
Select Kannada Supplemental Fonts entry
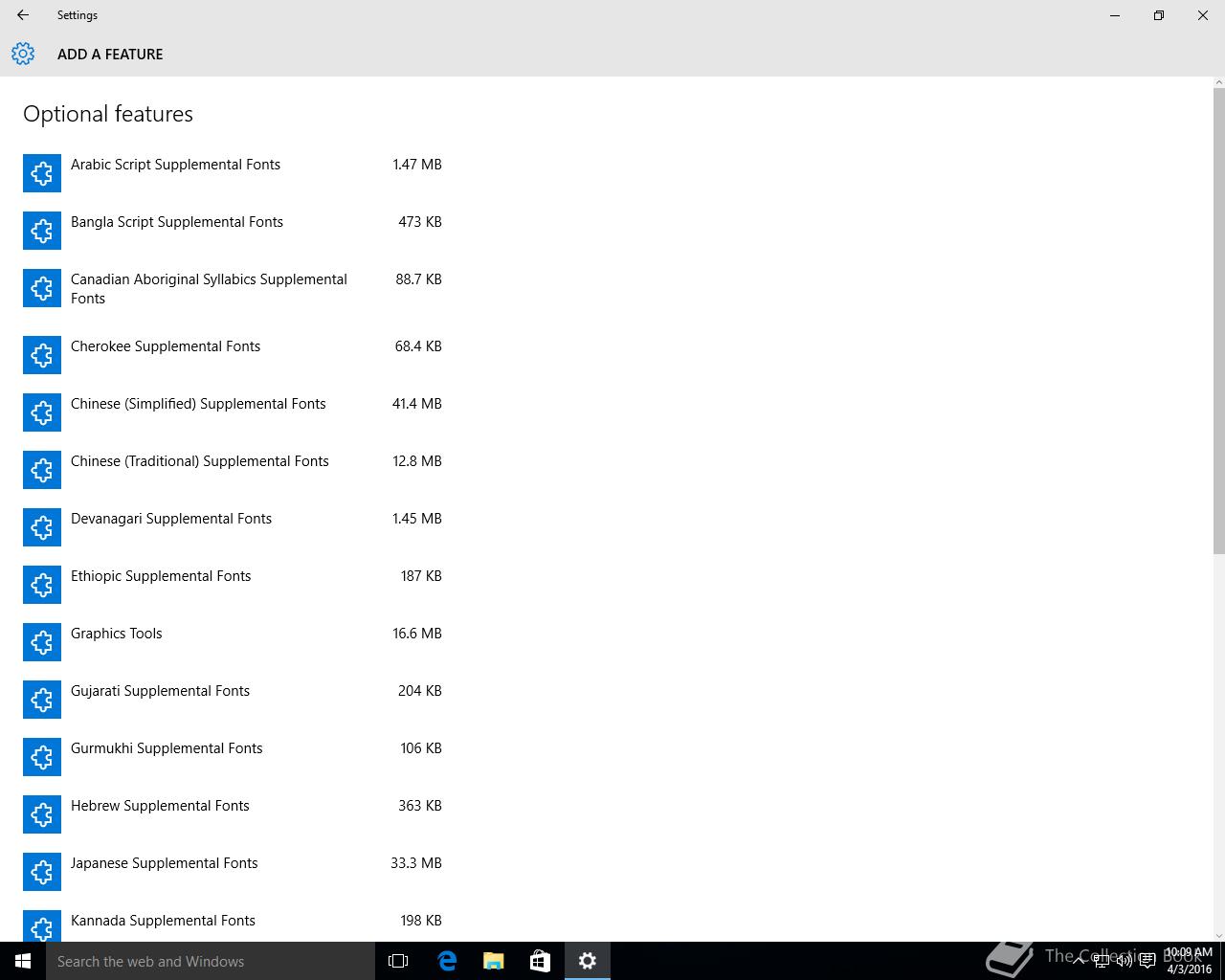click(163, 921)
